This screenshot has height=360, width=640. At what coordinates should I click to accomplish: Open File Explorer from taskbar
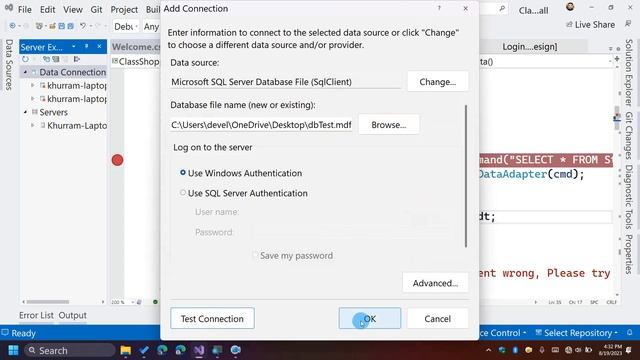click(126, 350)
